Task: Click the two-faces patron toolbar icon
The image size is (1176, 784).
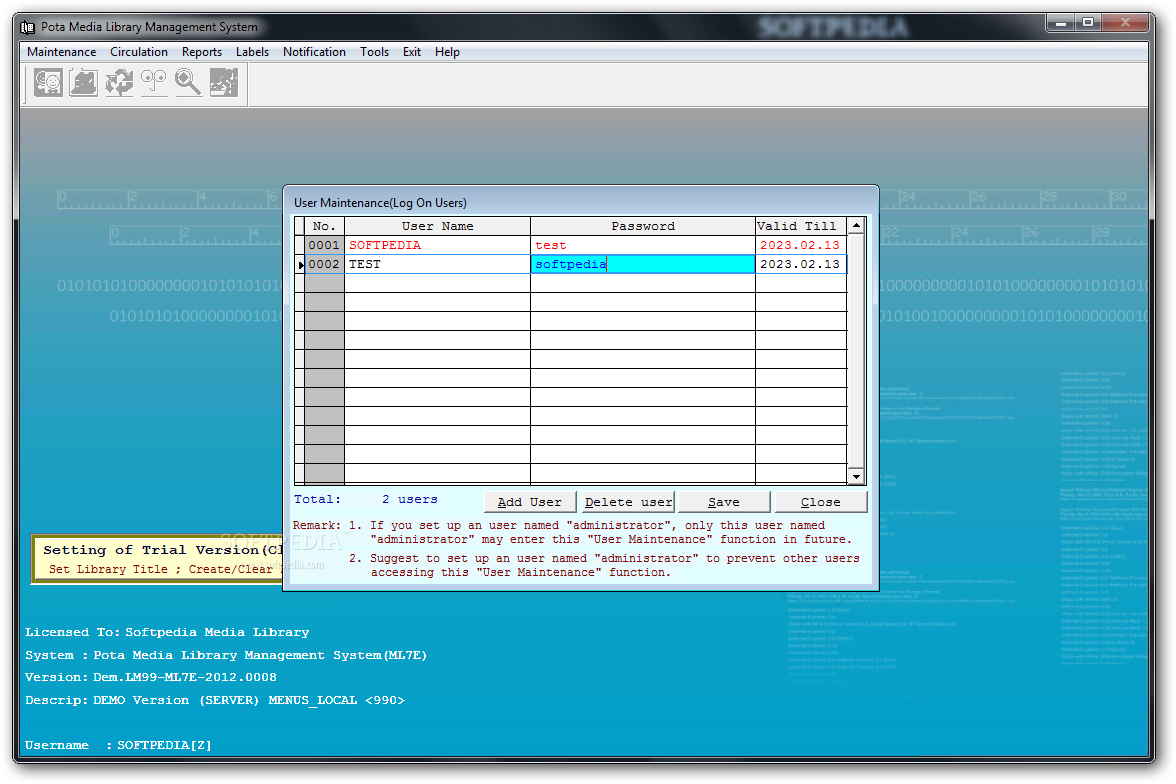Action: coord(48,83)
